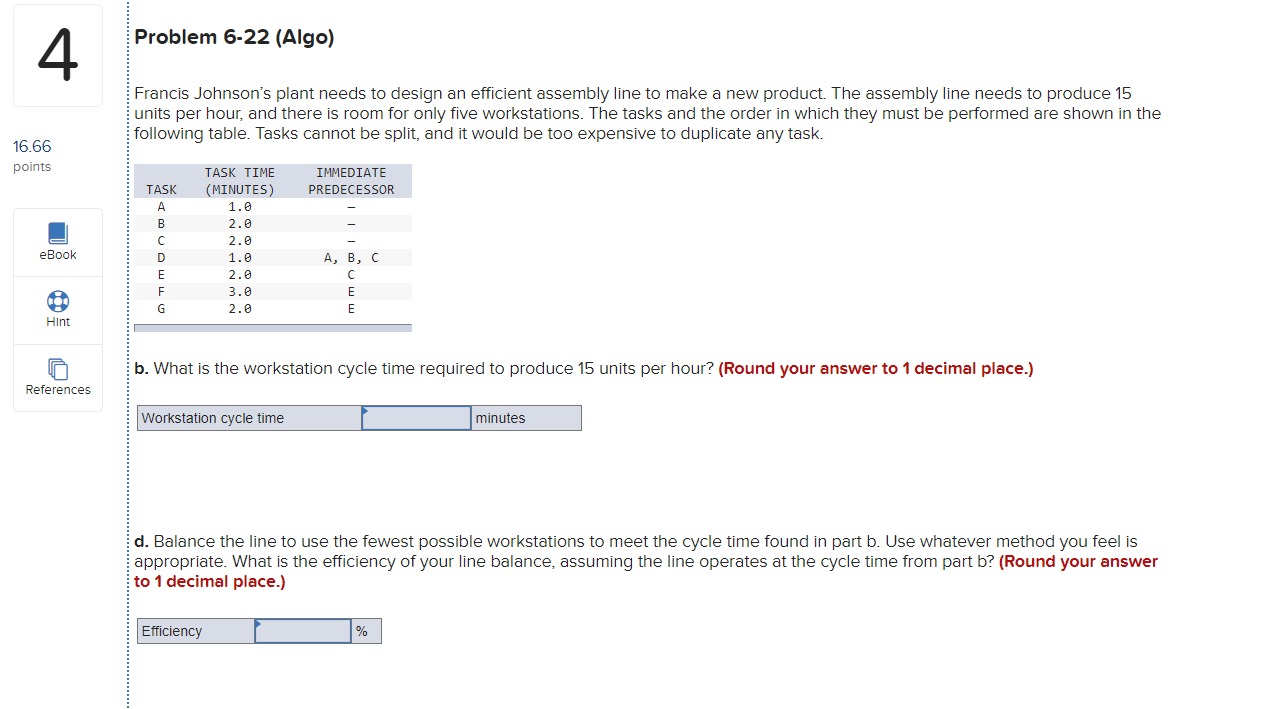Screen dimensions: 1264x709
Task: Click the TASK TIME column header
Action: point(239,172)
